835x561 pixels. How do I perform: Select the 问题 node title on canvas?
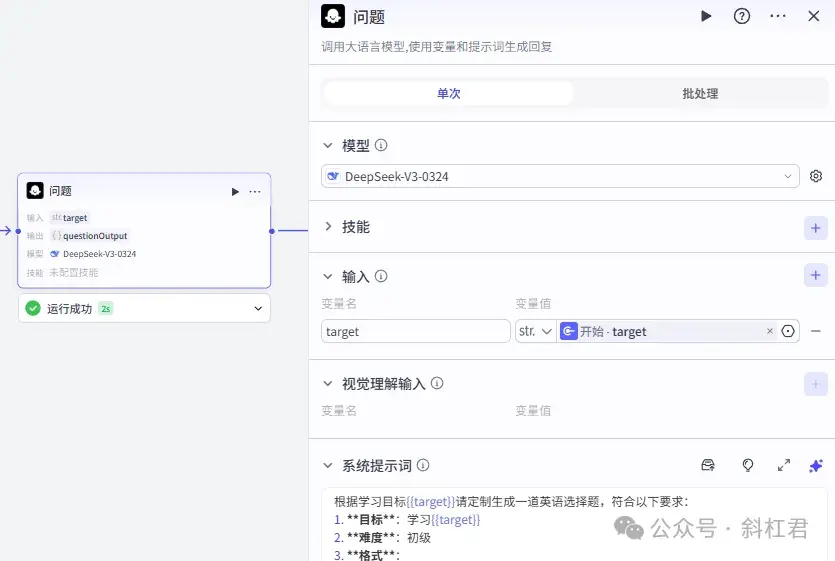(60, 191)
